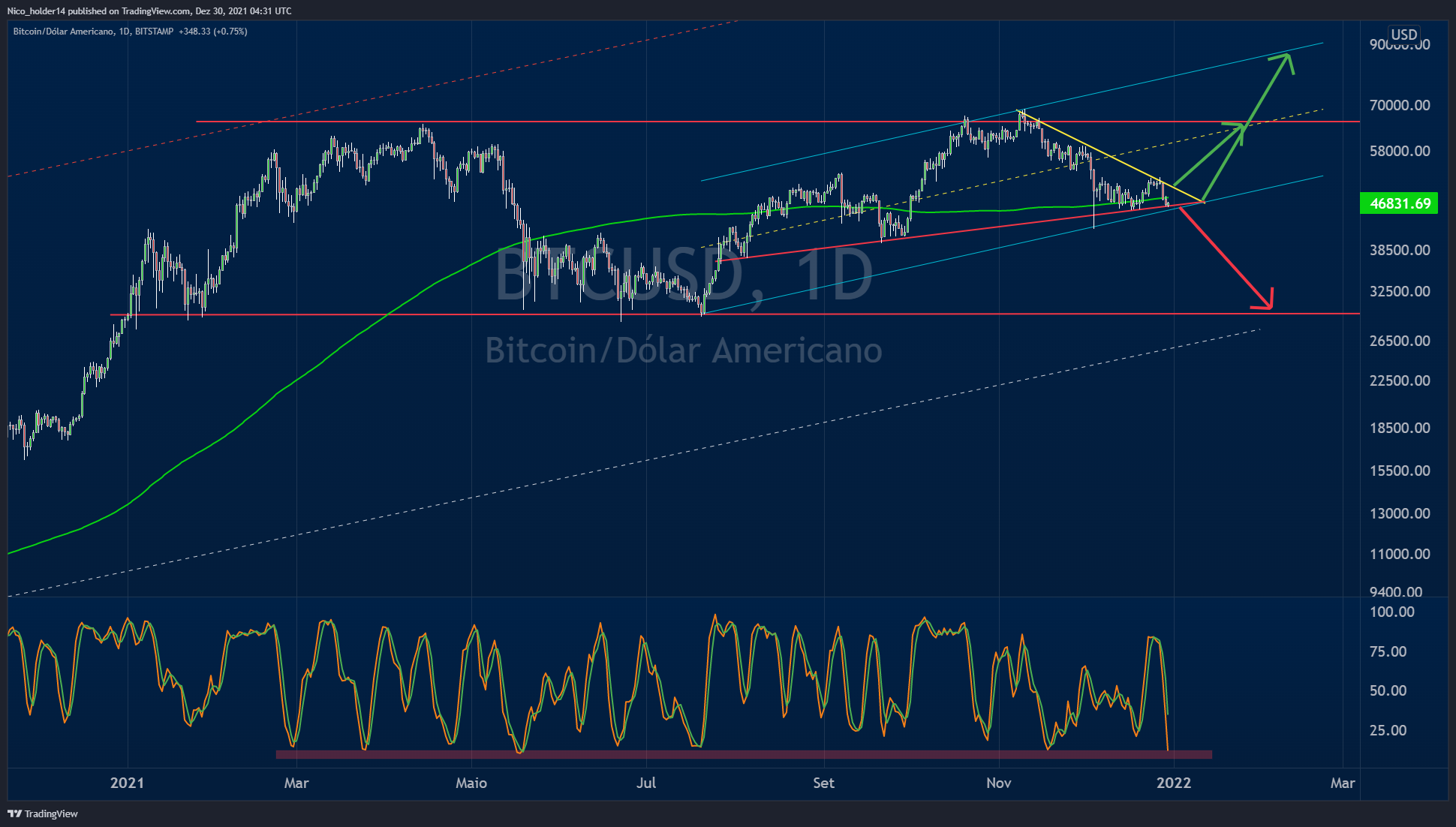Click the publisher header with Nico_holder14
1456x827 pixels.
149,11
